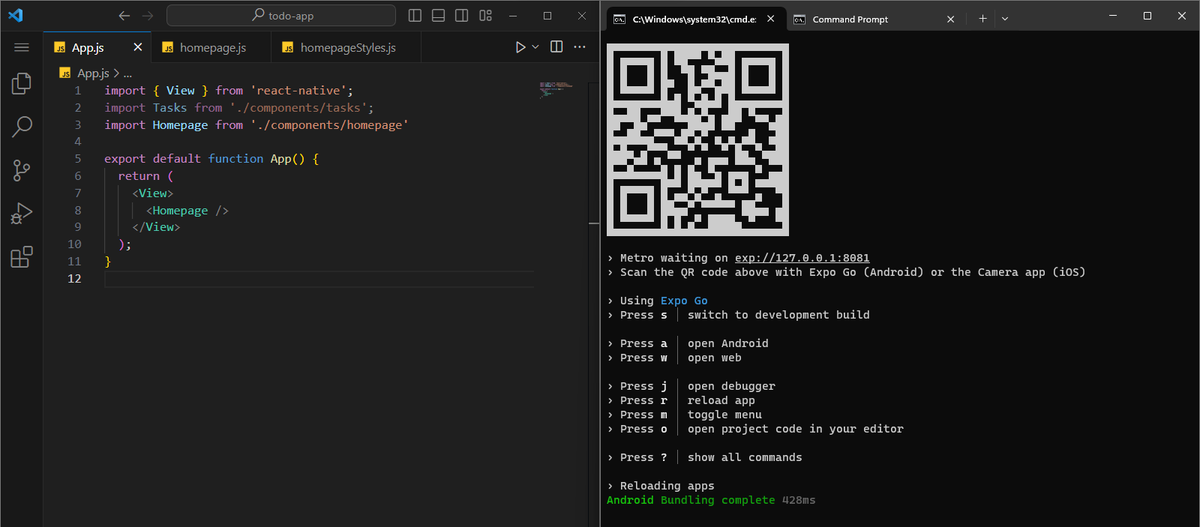Open the editor More Actions ellipsis

[x=581, y=47]
